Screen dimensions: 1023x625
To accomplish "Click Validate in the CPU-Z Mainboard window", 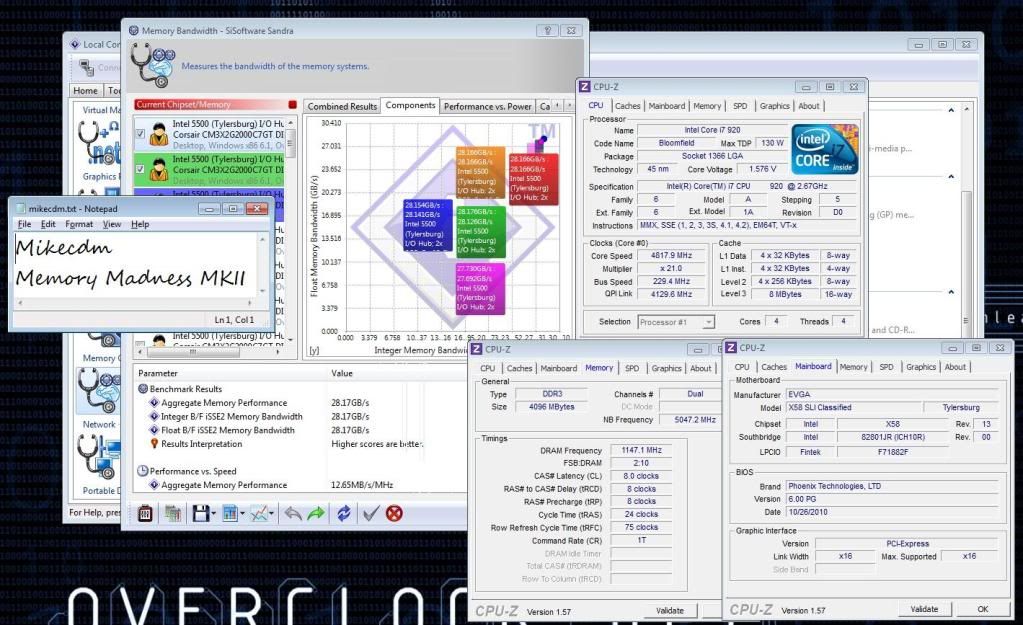I will tap(924, 609).
